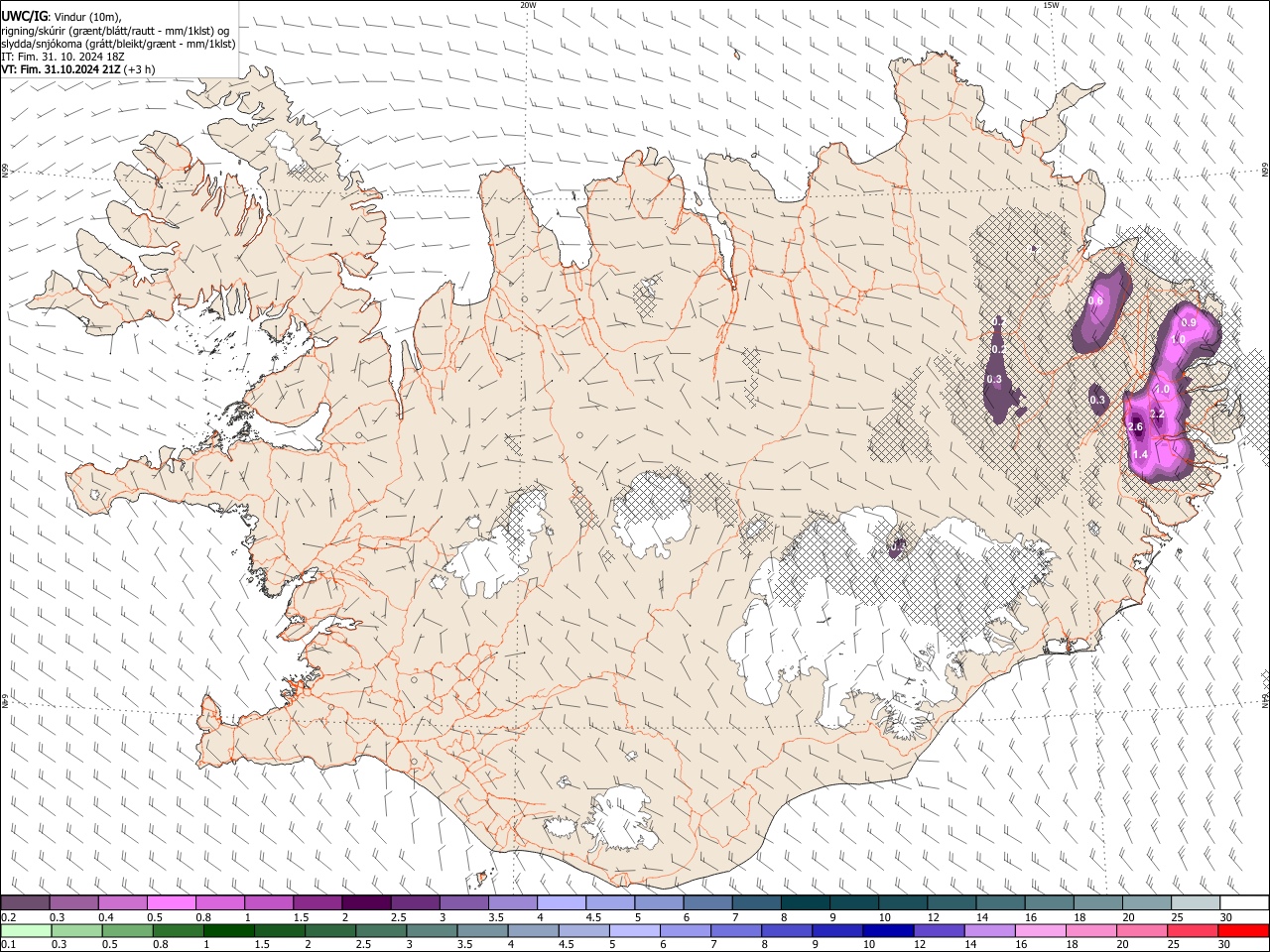Image resolution: width=1270 pixels, height=952 pixels.
Task: Click the 1.4 snowfall value on the map
Action: (x=1140, y=454)
